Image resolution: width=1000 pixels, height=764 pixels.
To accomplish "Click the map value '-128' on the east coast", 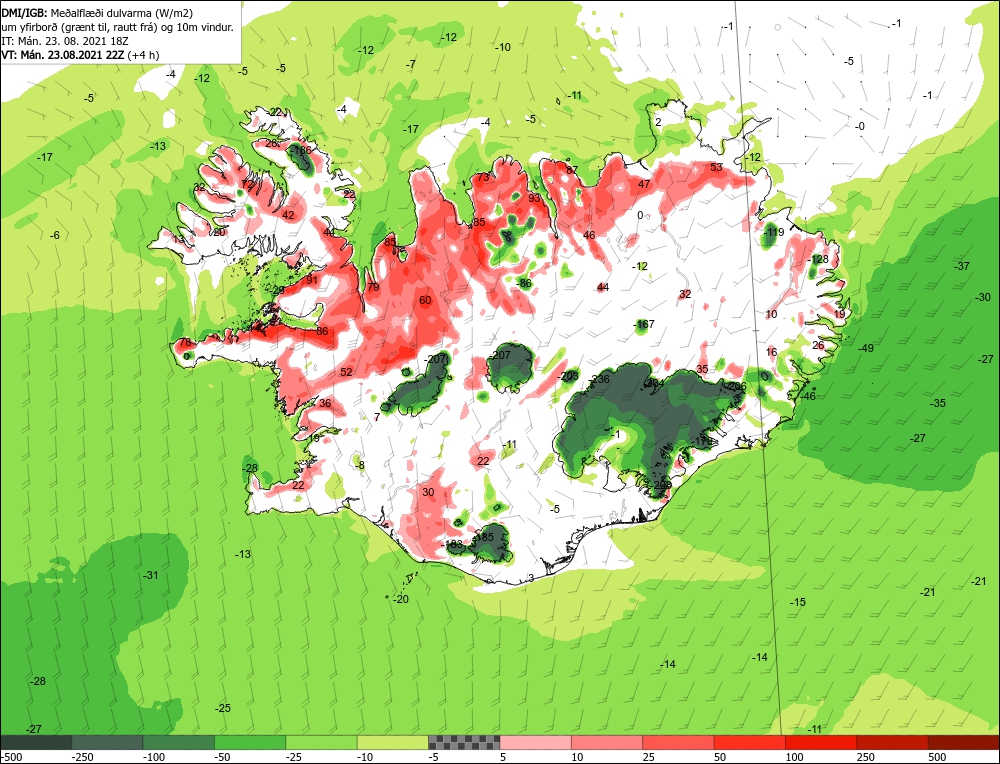I will pyautogui.click(x=818, y=260).
